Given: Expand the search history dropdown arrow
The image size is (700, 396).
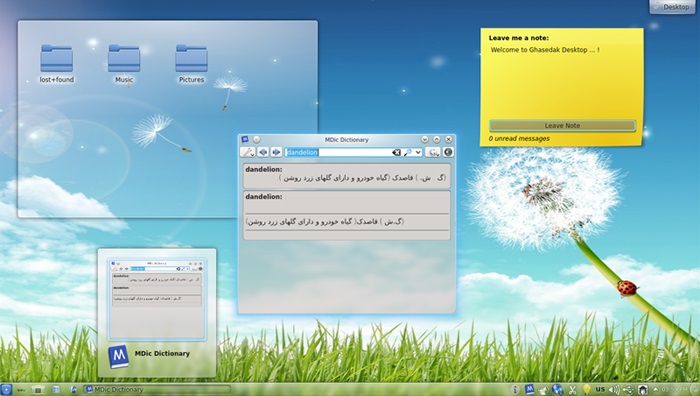Looking at the screenshot, I should (418, 152).
